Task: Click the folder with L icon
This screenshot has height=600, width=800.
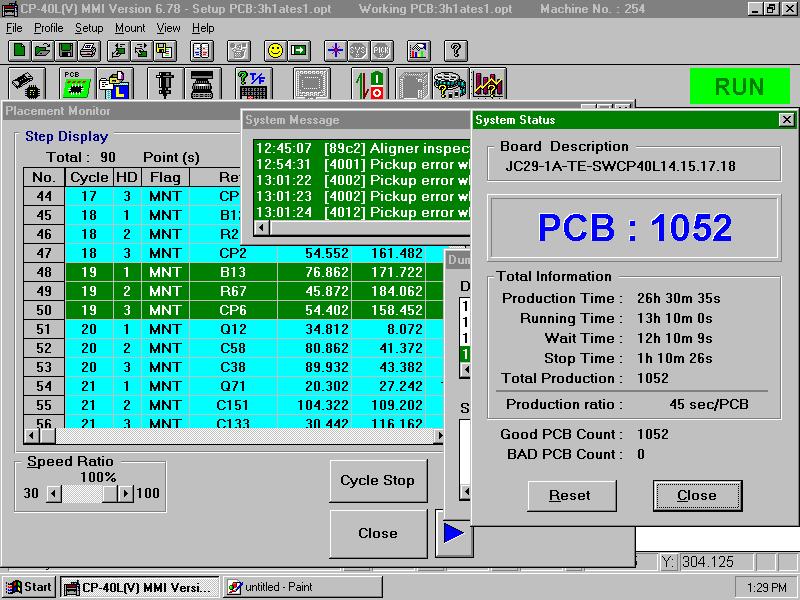Action: [x=115, y=84]
